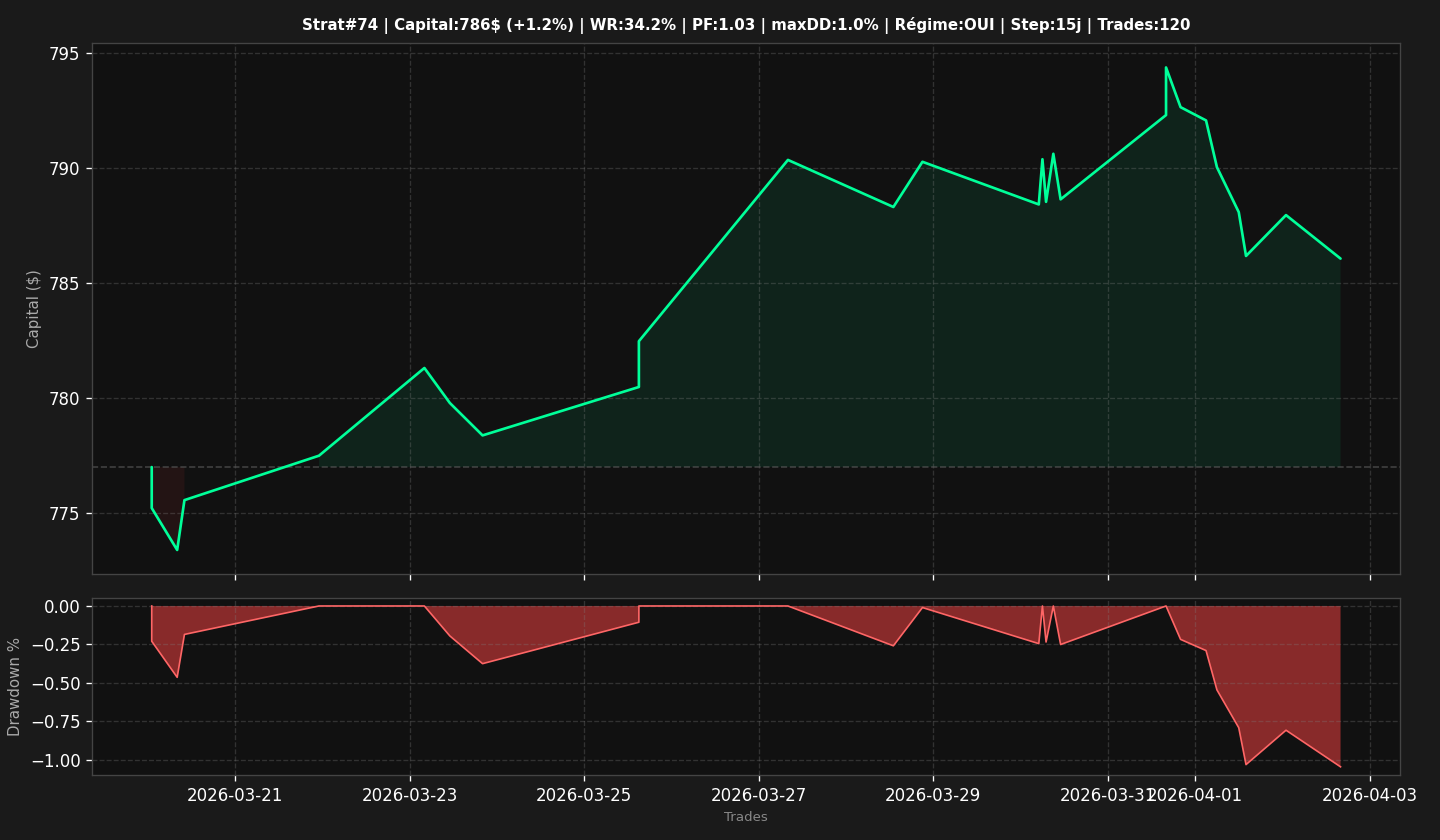The width and height of the screenshot is (1440, 840).
Task: Click the 2026-03-21 date tick label
Action: pos(235,795)
